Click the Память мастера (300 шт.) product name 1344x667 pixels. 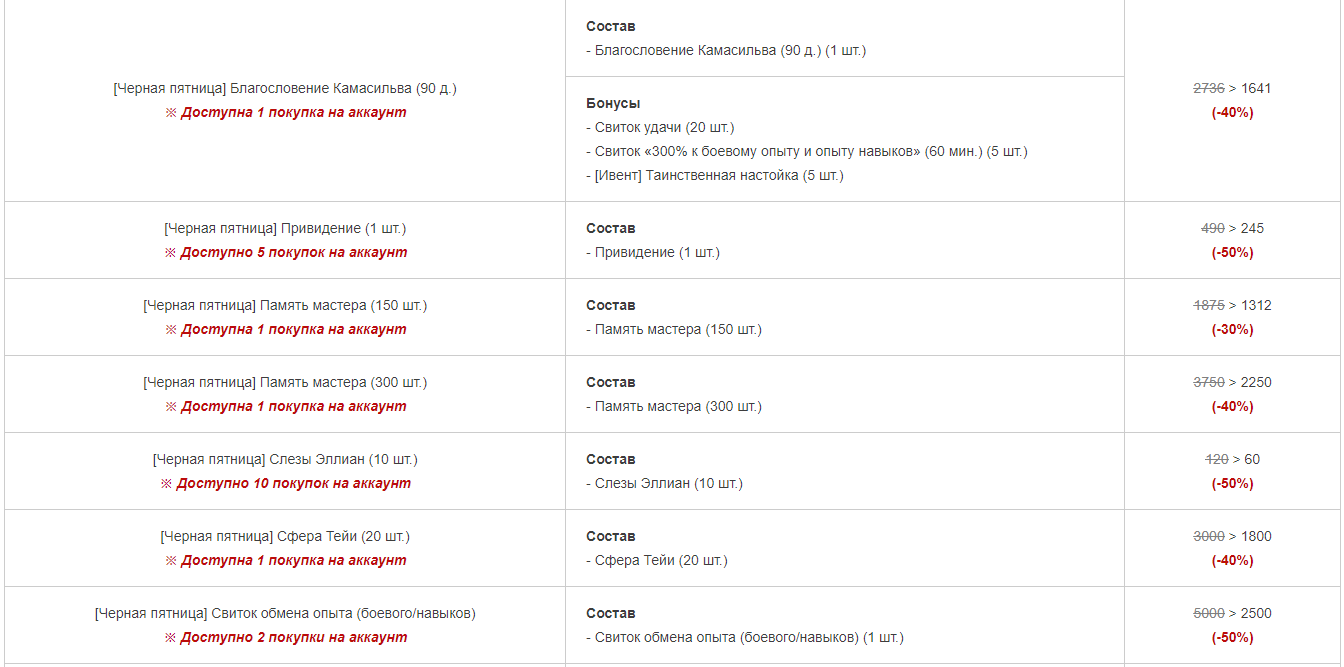click(285, 382)
